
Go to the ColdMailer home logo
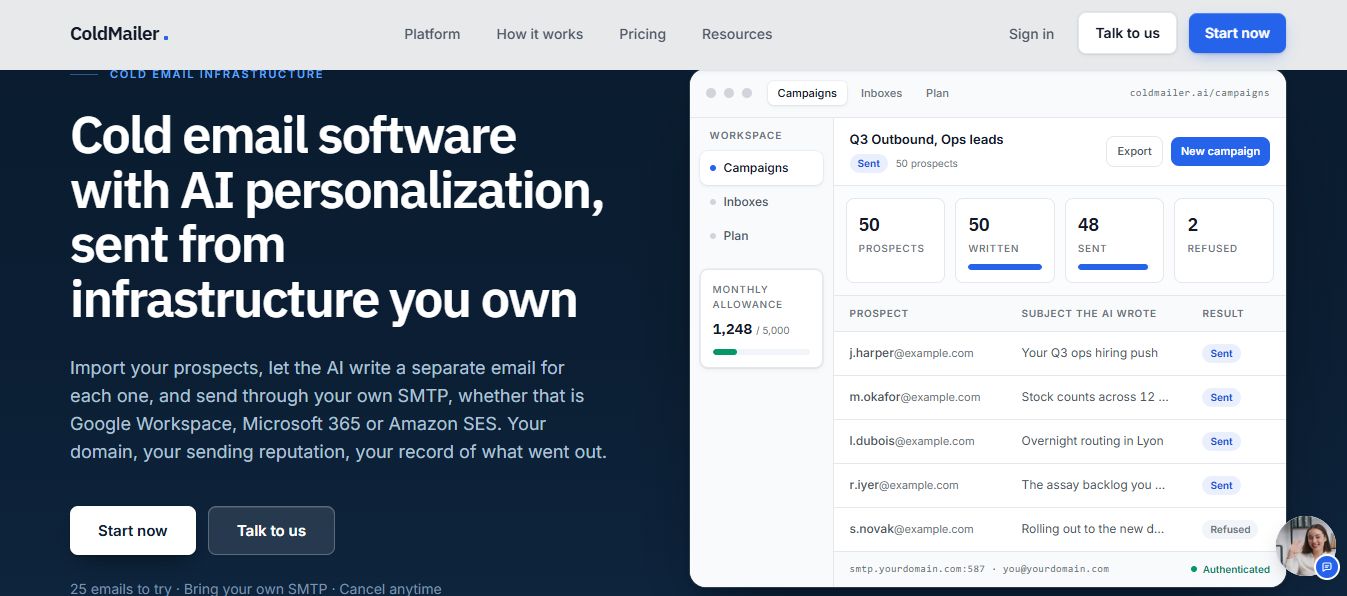(119, 34)
